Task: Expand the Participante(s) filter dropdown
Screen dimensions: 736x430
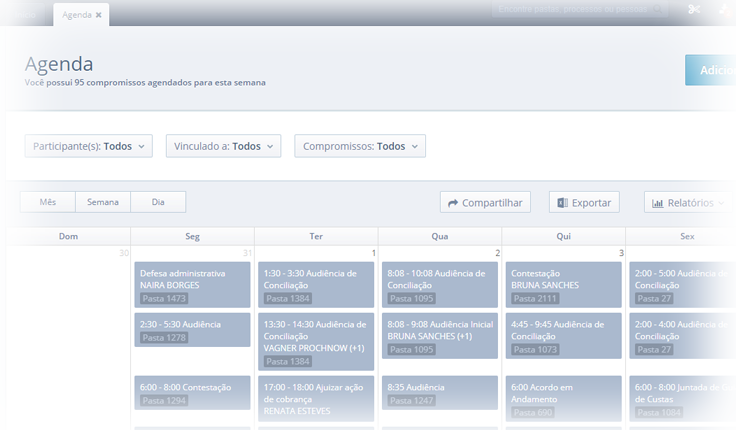Action: pyautogui.click(x=88, y=146)
